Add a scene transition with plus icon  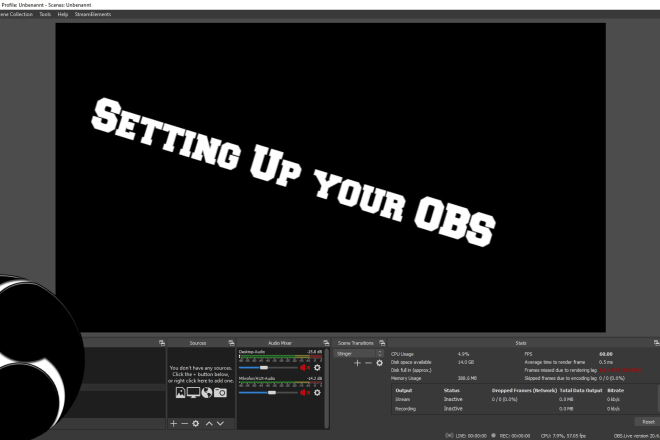(x=357, y=363)
